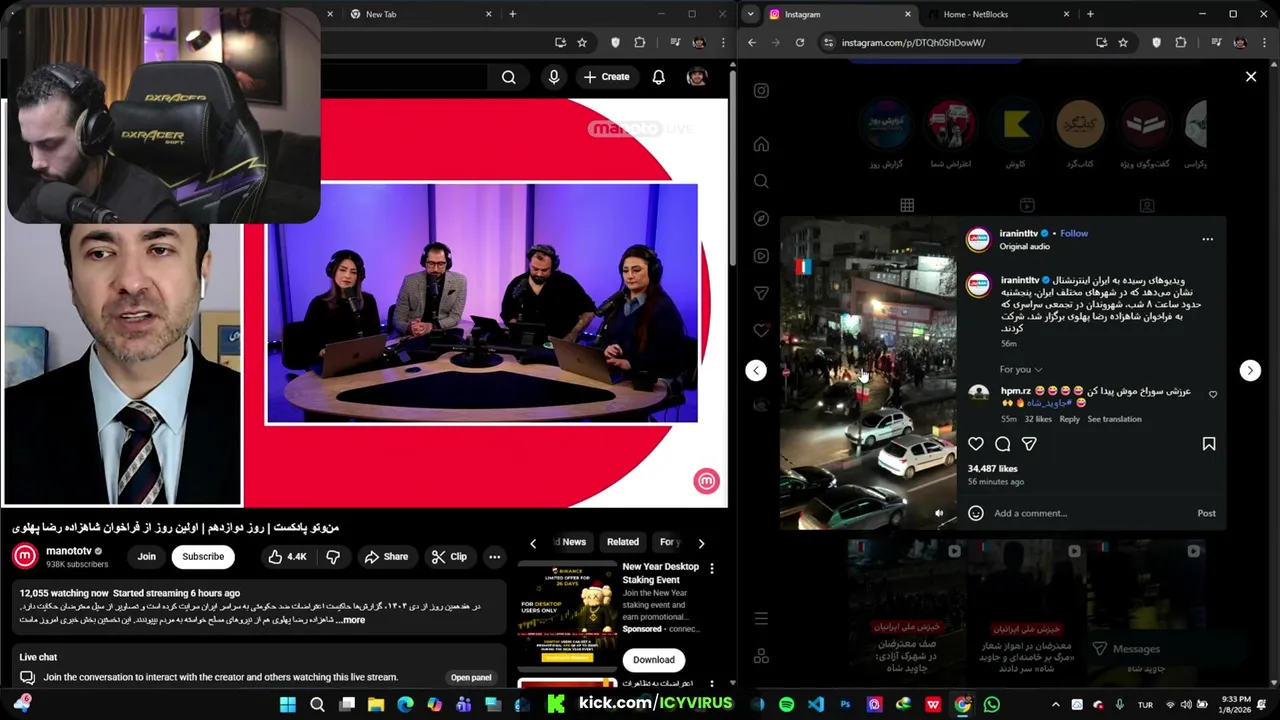The height and width of the screenshot is (720, 1280).
Task: Open more actions for the video
Action: (x=494, y=557)
